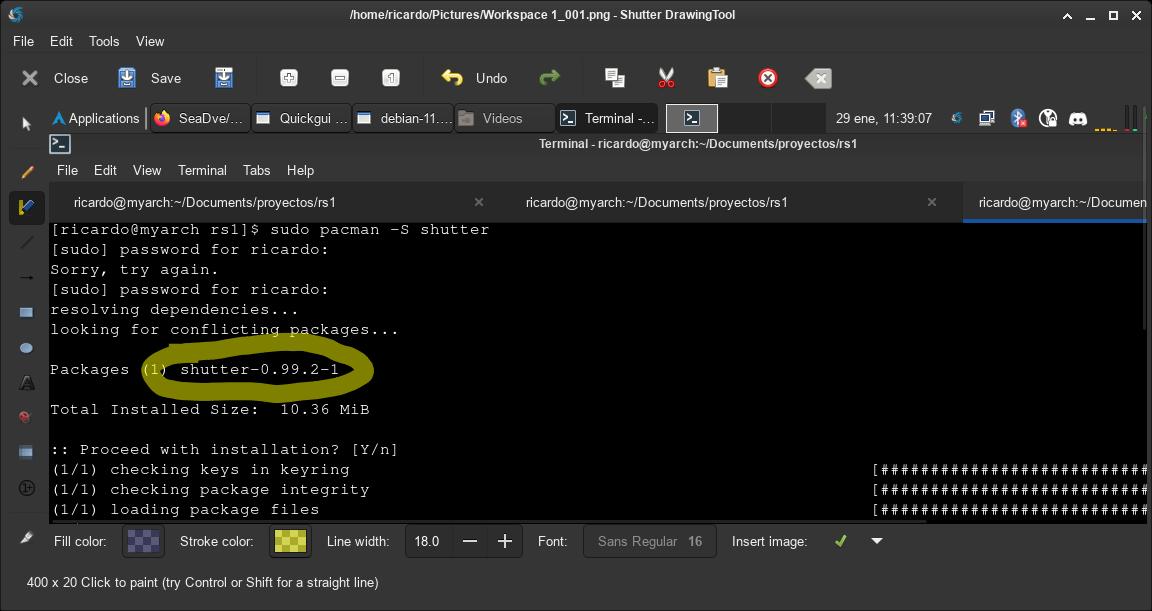Viewport: 1152px width, 611px height.
Task: Open the File menu of Shutter
Action: click(x=24, y=41)
